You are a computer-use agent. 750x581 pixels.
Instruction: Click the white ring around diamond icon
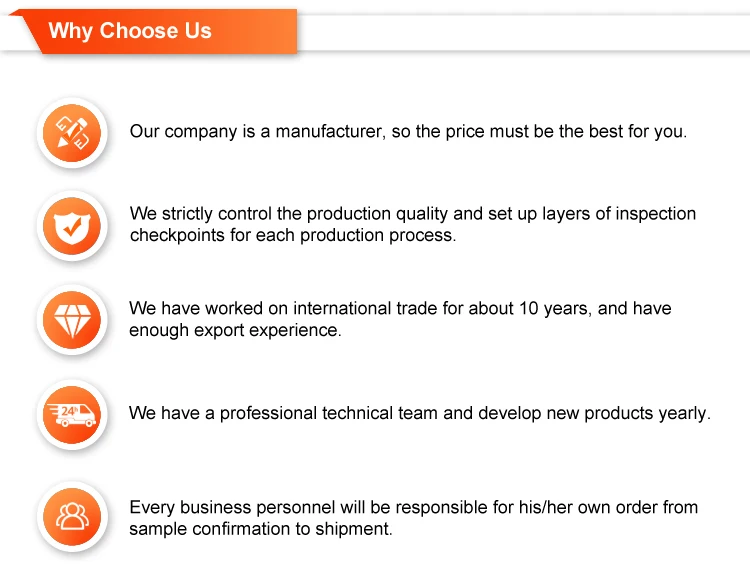point(72,320)
